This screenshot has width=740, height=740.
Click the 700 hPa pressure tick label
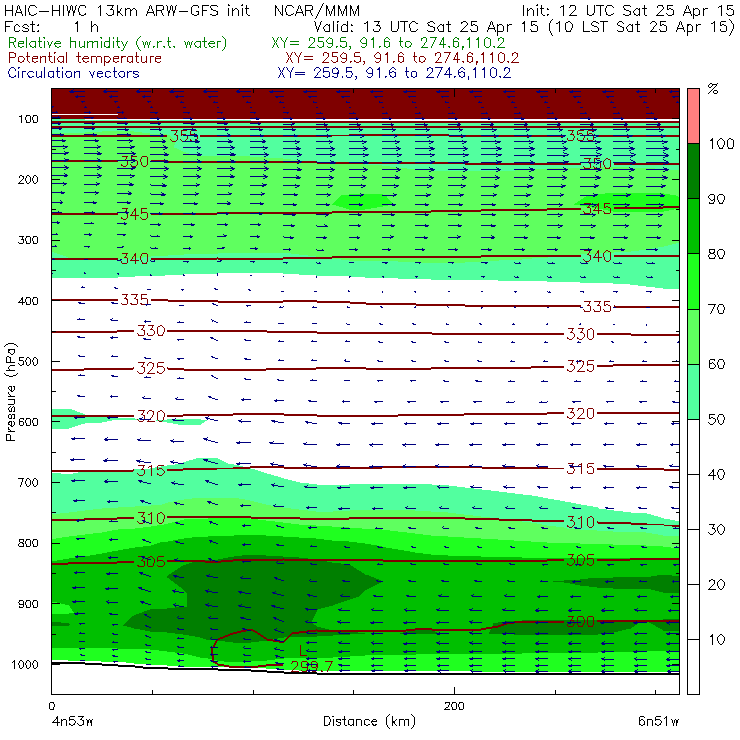[x=28, y=482]
